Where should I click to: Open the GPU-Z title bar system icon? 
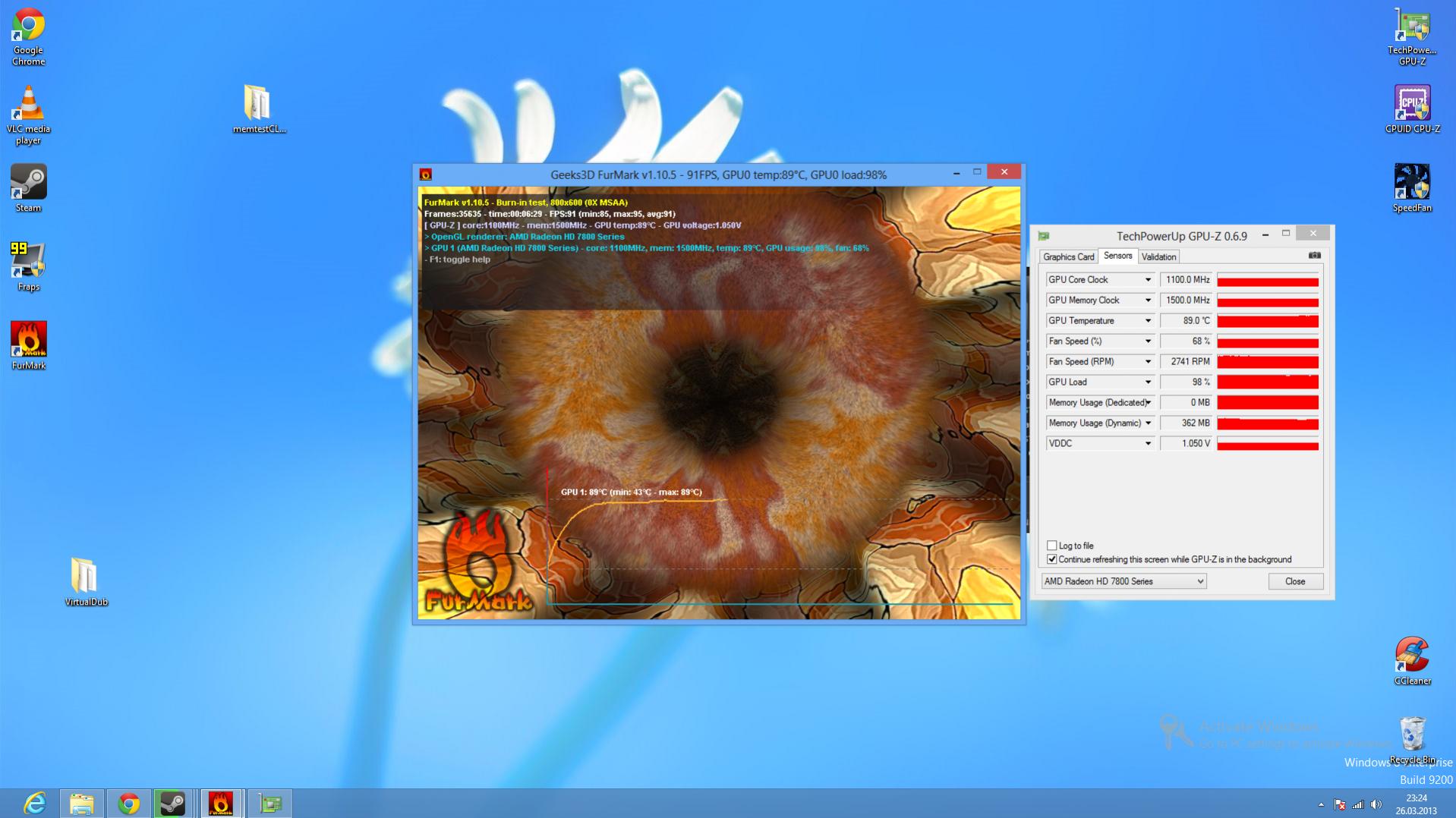click(1045, 236)
